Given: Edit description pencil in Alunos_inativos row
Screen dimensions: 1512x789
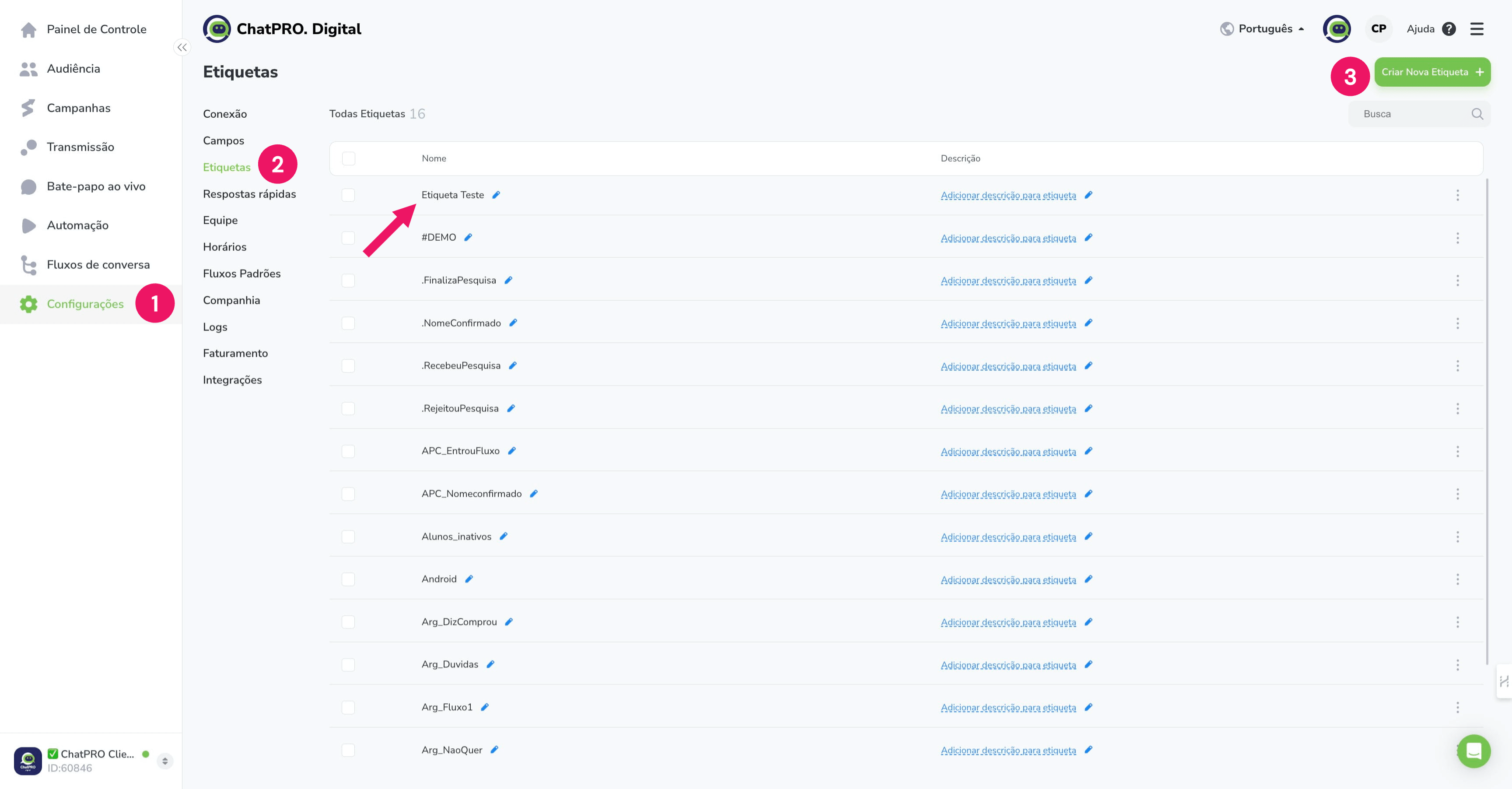Looking at the screenshot, I should [x=1088, y=537].
